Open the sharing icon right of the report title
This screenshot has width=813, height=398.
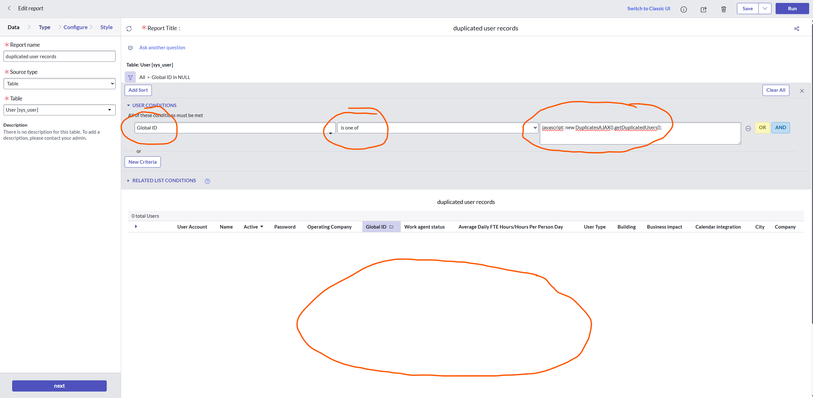click(796, 29)
